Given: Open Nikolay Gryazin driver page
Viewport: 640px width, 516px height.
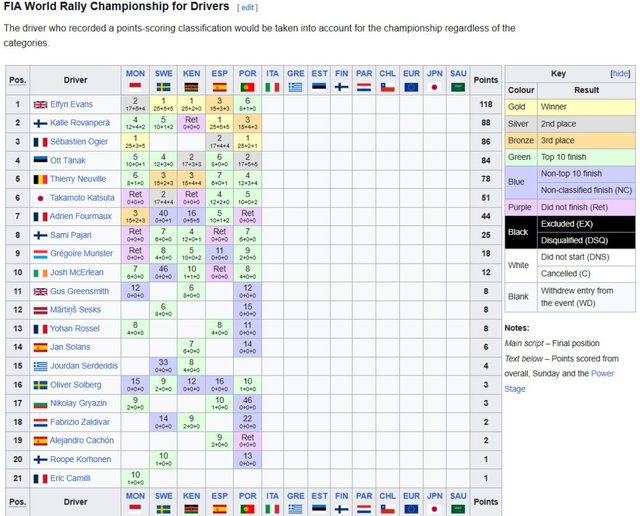Looking at the screenshot, I should pyautogui.click(x=78, y=403).
